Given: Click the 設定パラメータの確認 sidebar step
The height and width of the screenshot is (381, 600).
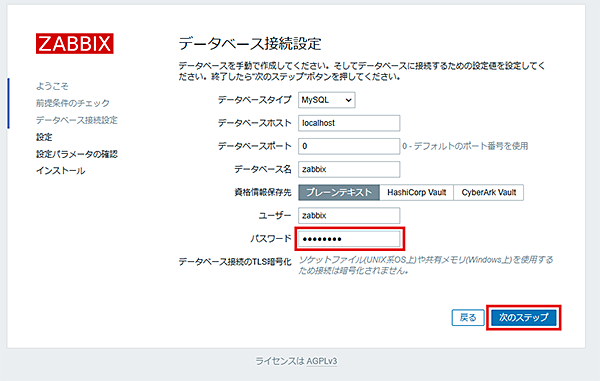Looking at the screenshot, I should pyautogui.click(x=77, y=154).
